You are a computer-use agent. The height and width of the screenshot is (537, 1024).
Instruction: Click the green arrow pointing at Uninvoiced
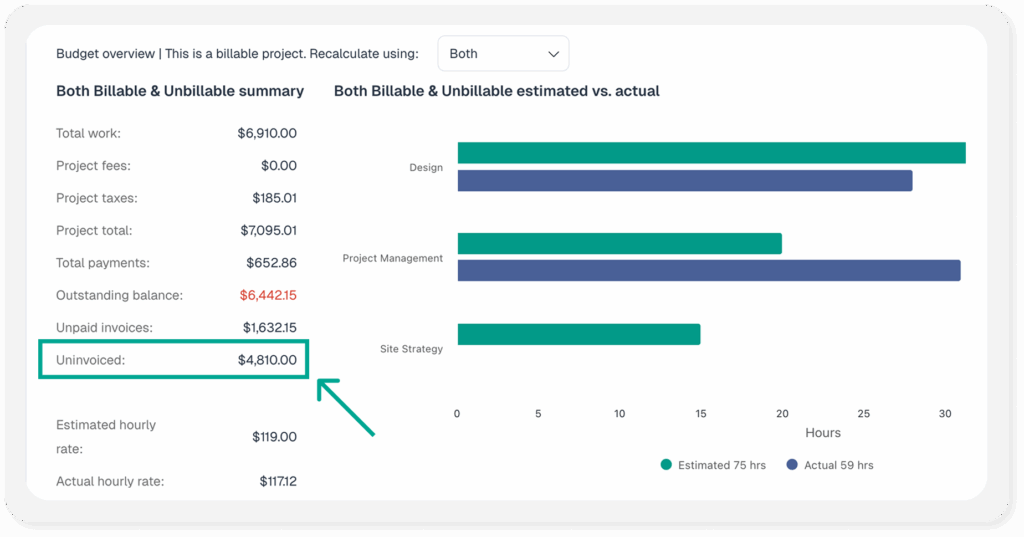(x=345, y=407)
